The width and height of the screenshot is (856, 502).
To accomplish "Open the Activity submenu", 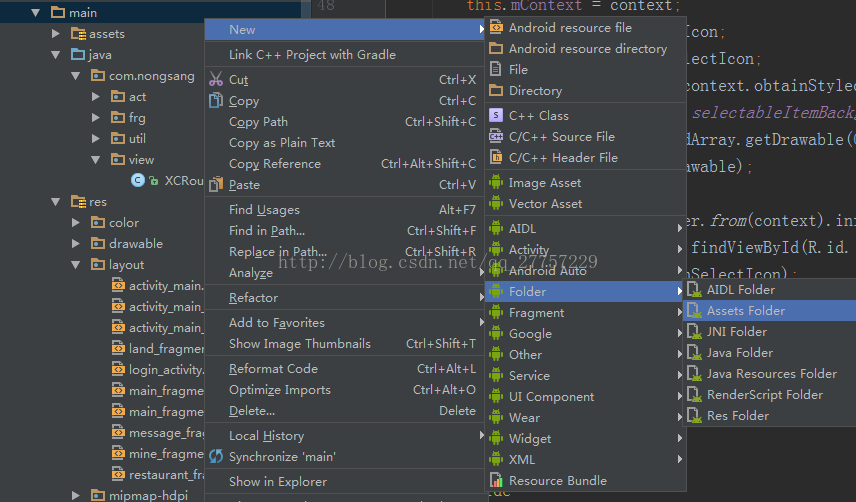I will 585,249.
